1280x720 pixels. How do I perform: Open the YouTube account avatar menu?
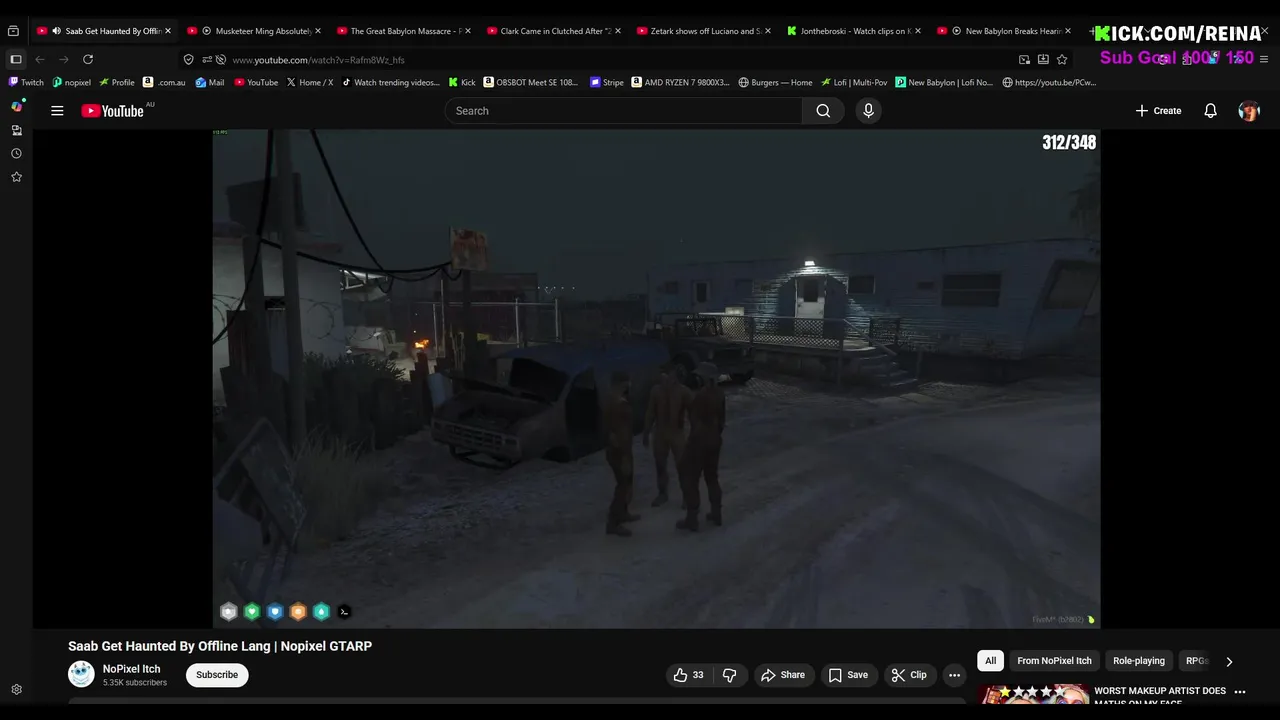click(1249, 111)
